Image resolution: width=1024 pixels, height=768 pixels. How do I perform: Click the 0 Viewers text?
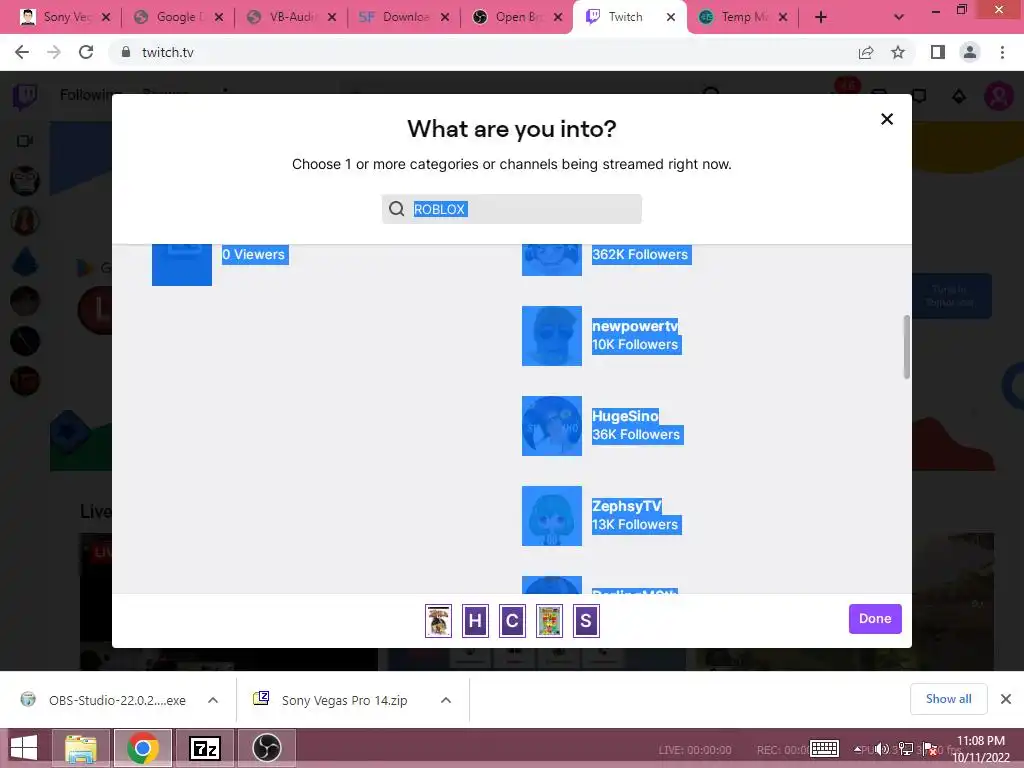coord(253,255)
